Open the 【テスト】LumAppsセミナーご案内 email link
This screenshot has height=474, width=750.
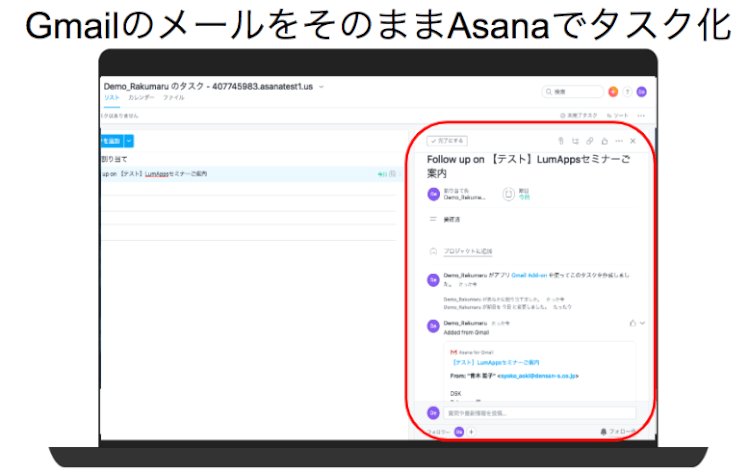495,363
